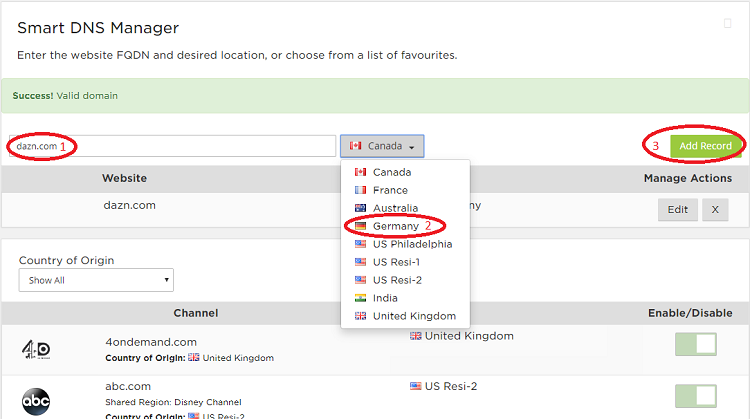750x419 pixels.
Task: Click the 4ondemand.com channel name
Action: [151, 342]
